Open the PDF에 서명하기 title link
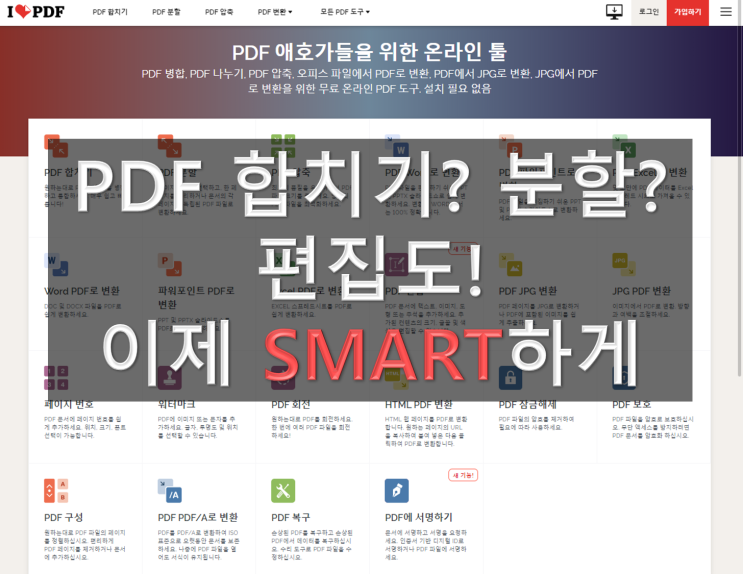Screen dimensions: 743x574 419,517
